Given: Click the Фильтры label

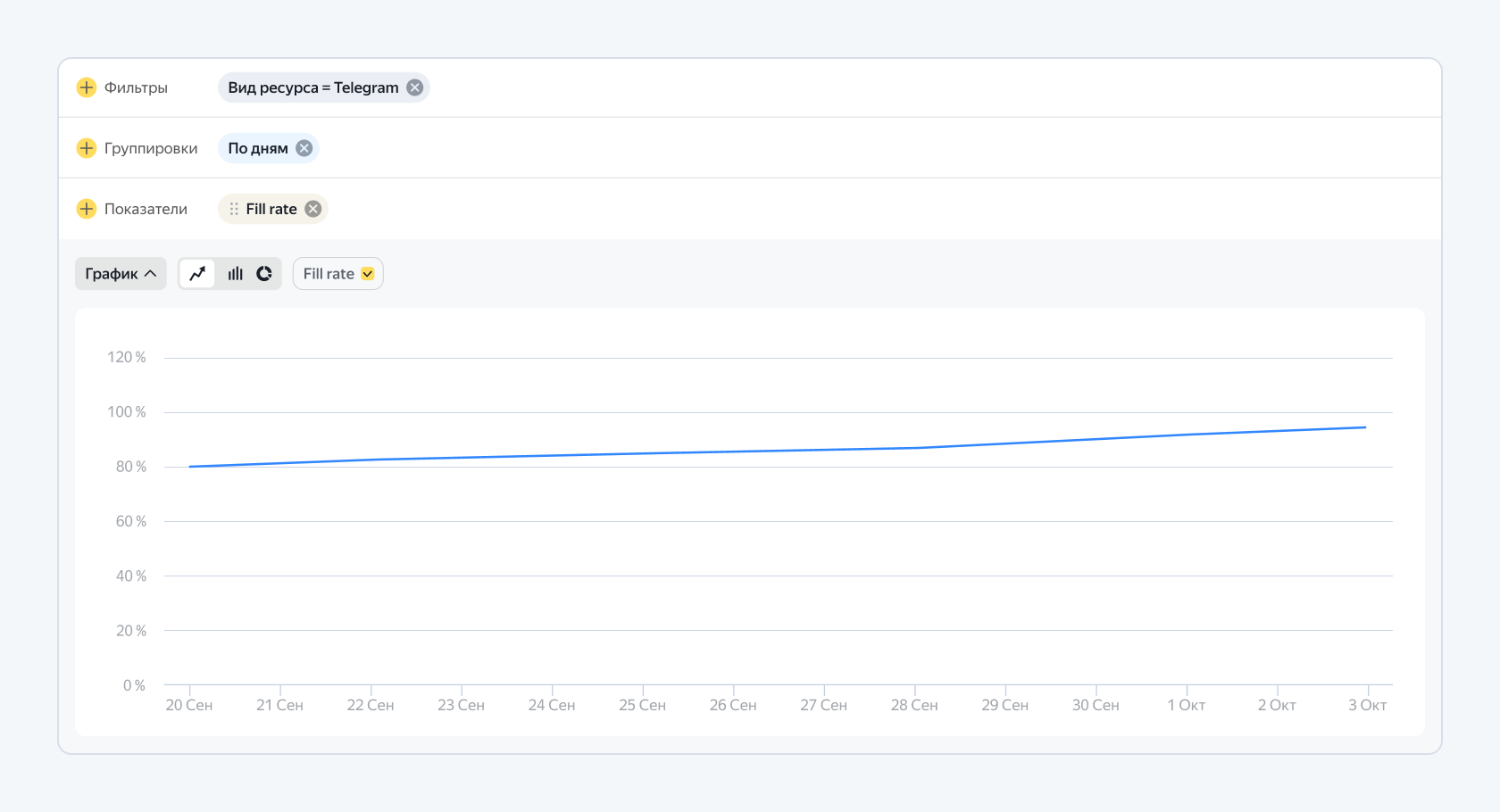Looking at the screenshot, I should [136, 87].
